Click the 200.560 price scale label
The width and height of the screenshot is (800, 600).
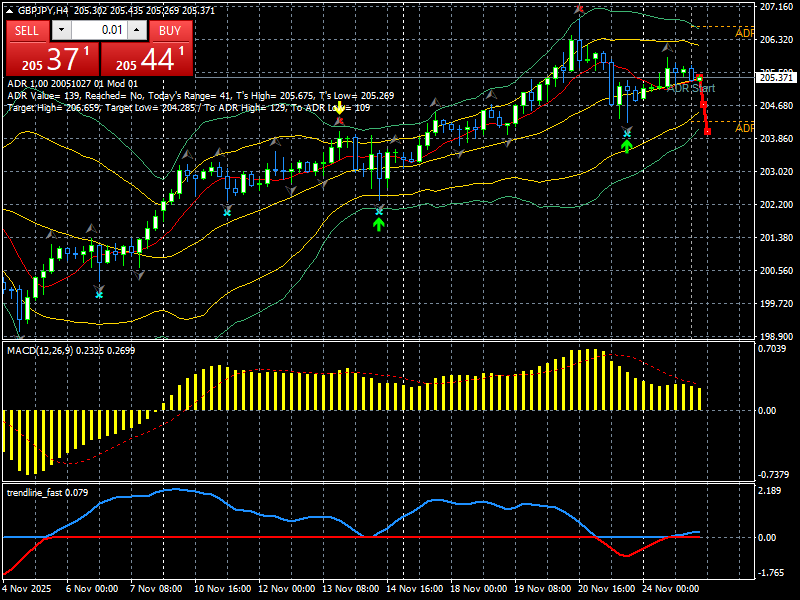click(777, 270)
